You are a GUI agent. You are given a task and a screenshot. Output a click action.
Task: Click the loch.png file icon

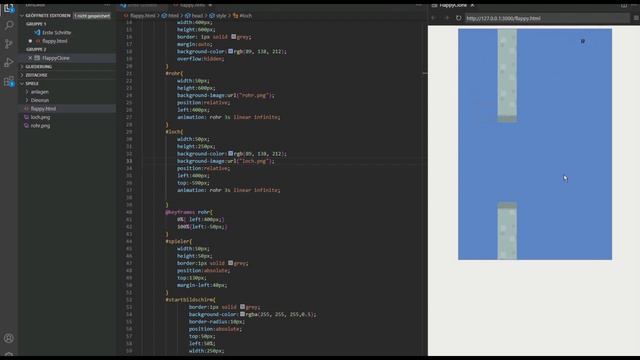coord(27,117)
